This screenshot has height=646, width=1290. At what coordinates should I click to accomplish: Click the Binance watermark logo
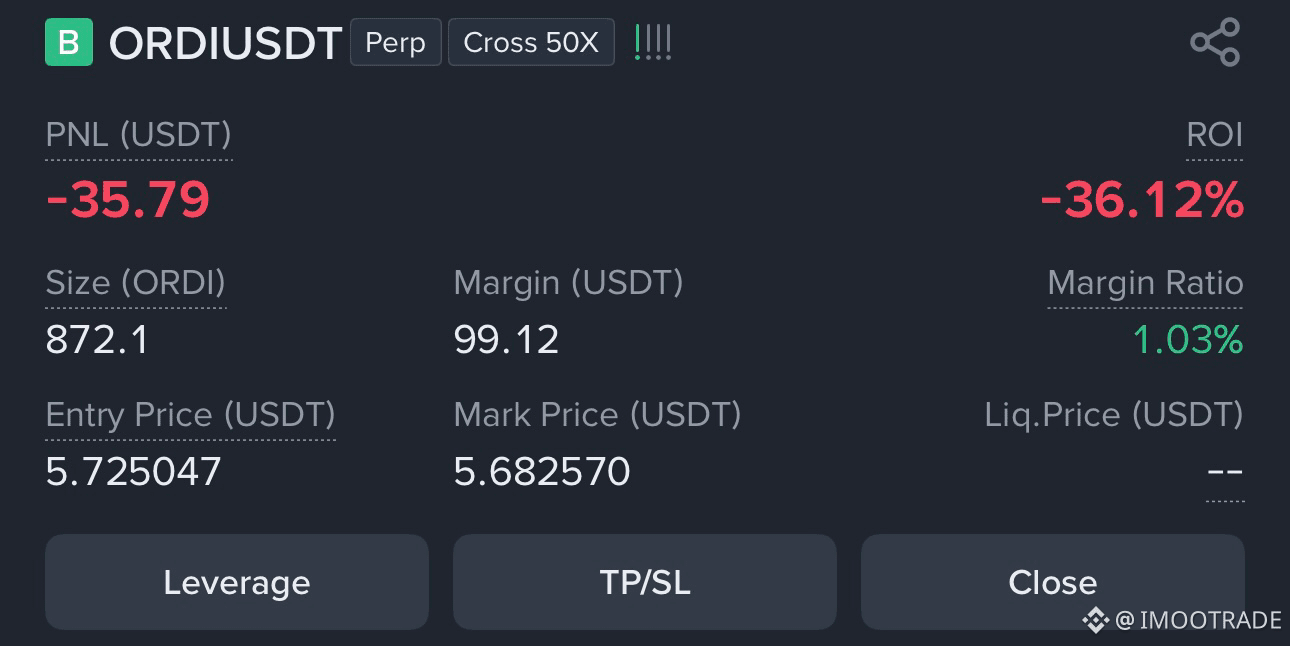(1095, 620)
